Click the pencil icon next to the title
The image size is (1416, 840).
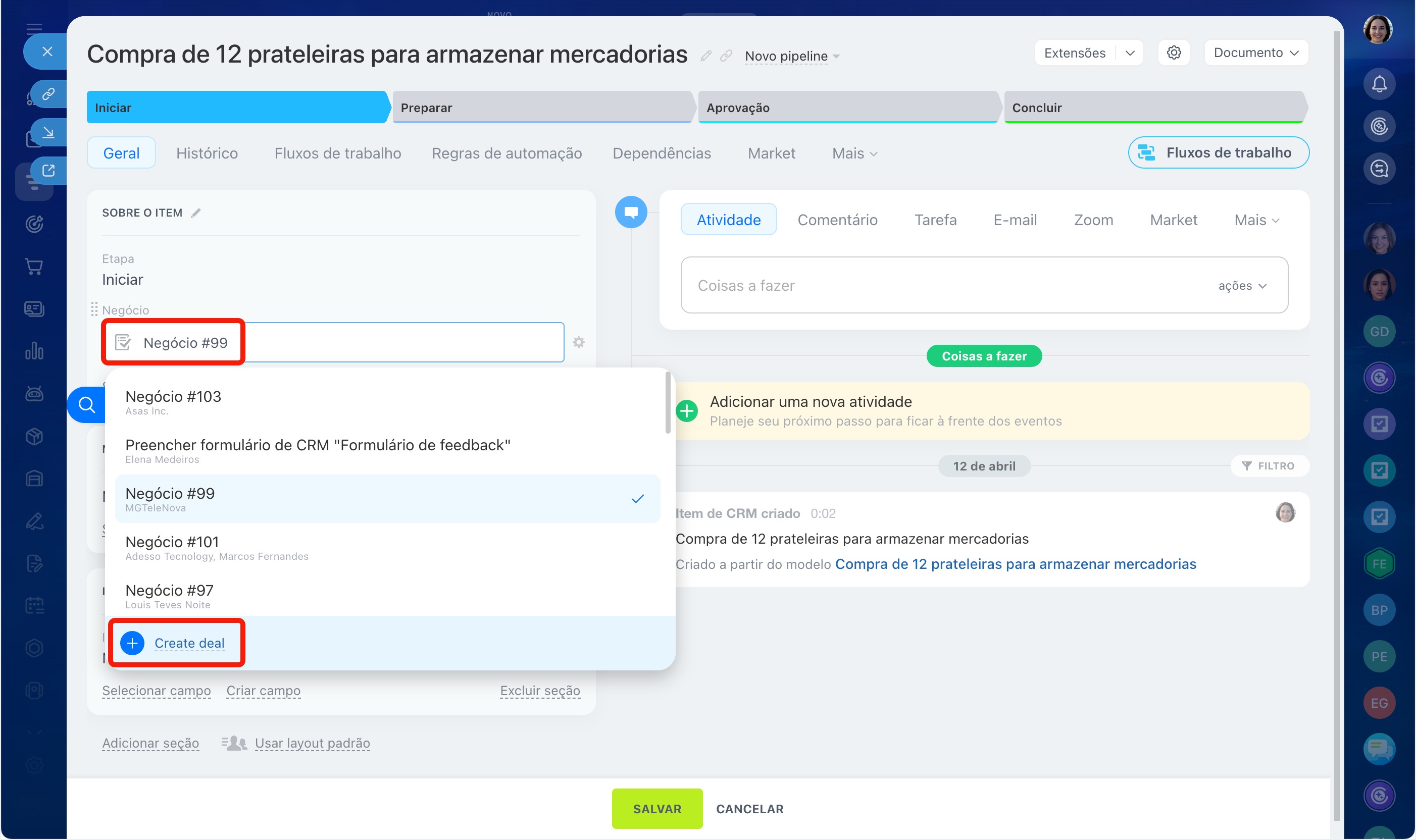[705, 56]
